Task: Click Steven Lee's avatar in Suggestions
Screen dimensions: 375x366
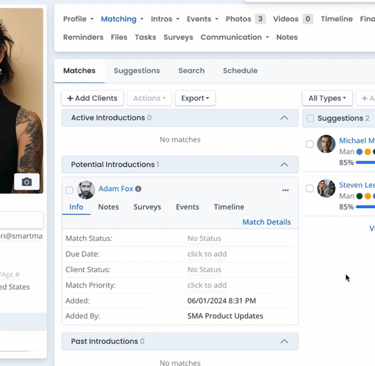Action: (x=326, y=188)
